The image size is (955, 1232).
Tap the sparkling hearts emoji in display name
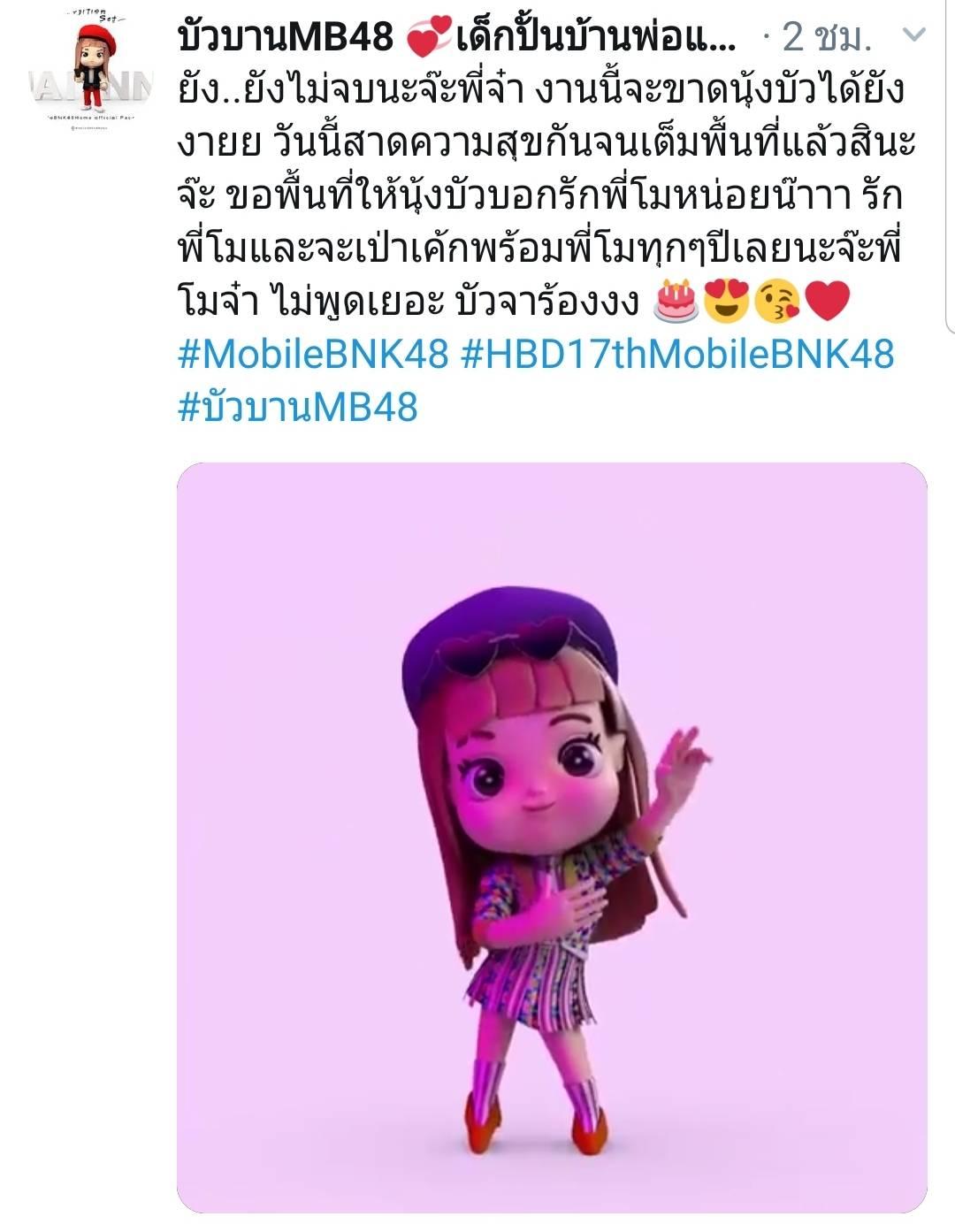coord(426,37)
